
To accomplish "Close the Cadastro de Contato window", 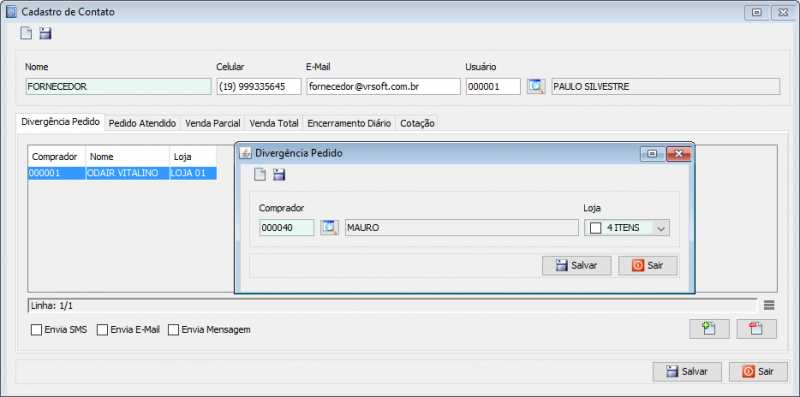I will pos(784,13).
